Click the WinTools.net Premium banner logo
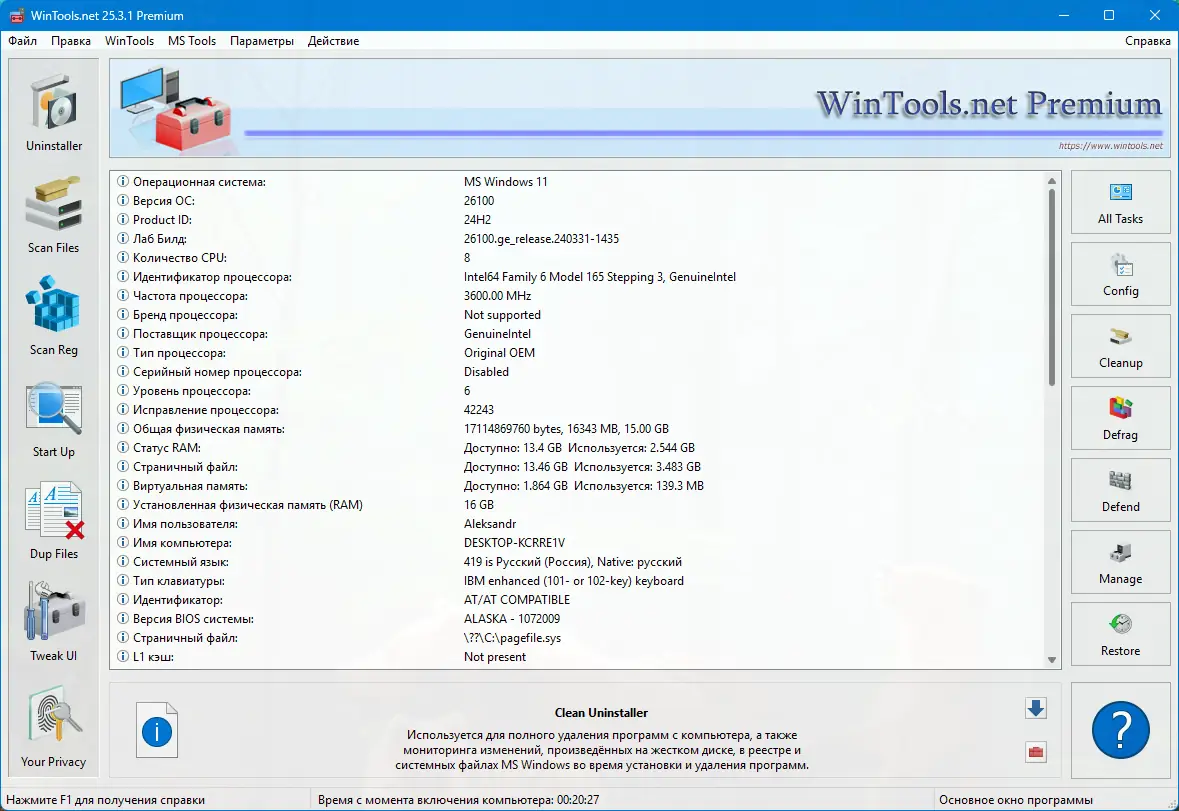 (x=990, y=104)
